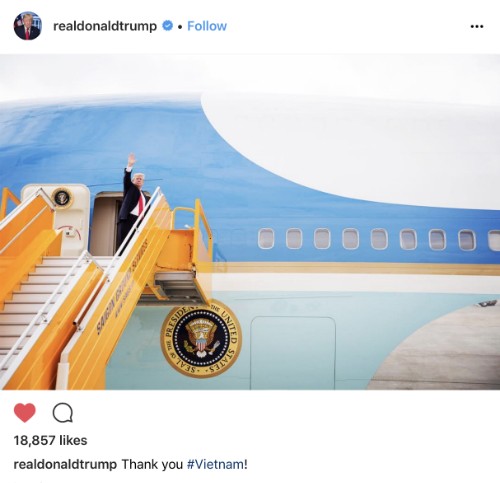Click the cargo hatch panel beside the seal

[x=293, y=353]
